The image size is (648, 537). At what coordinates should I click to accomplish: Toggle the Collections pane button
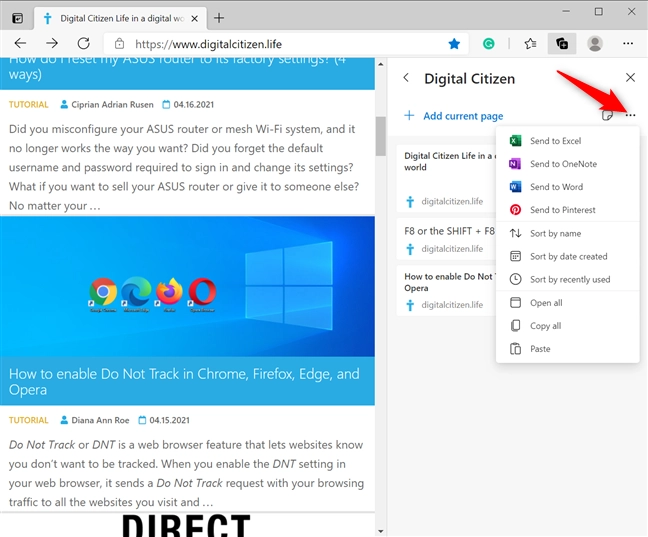562,43
